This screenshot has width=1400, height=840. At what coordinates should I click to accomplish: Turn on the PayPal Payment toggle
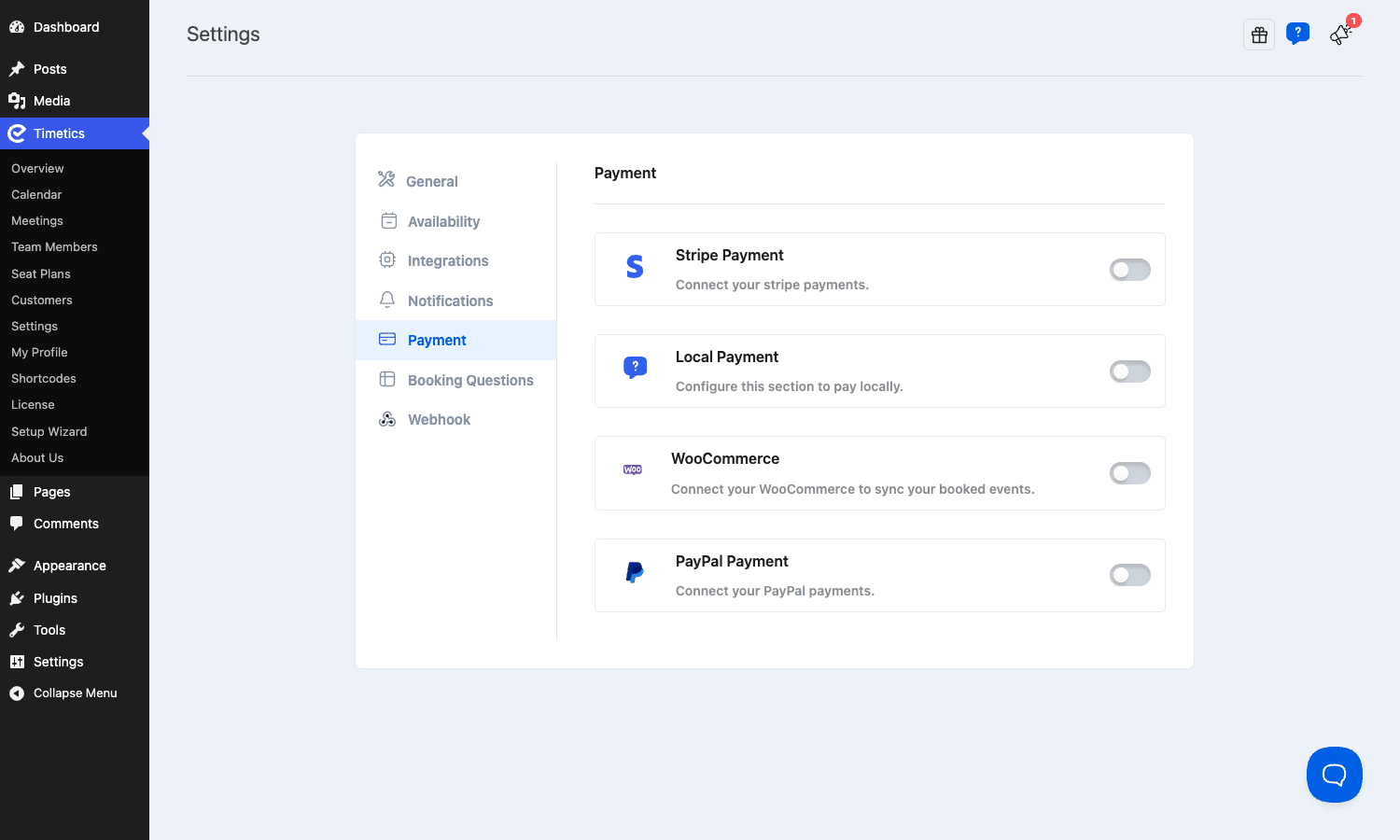point(1129,575)
